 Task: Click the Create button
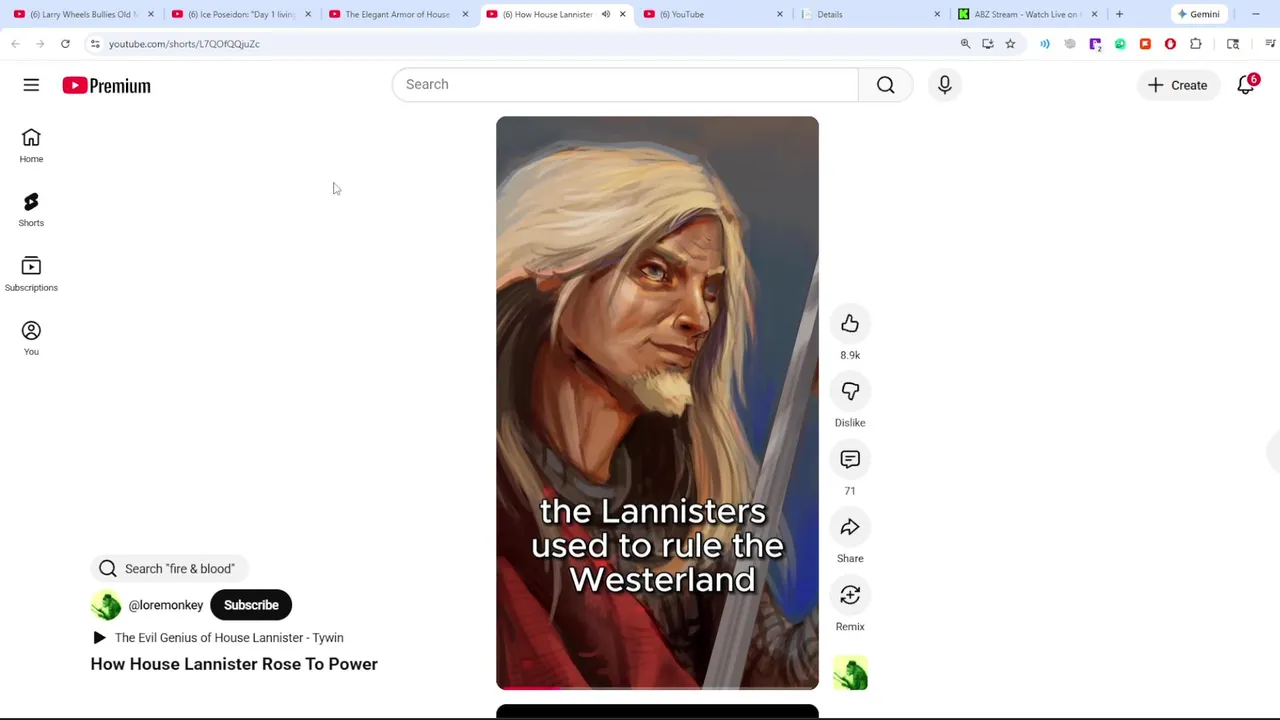pos(1178,85)
